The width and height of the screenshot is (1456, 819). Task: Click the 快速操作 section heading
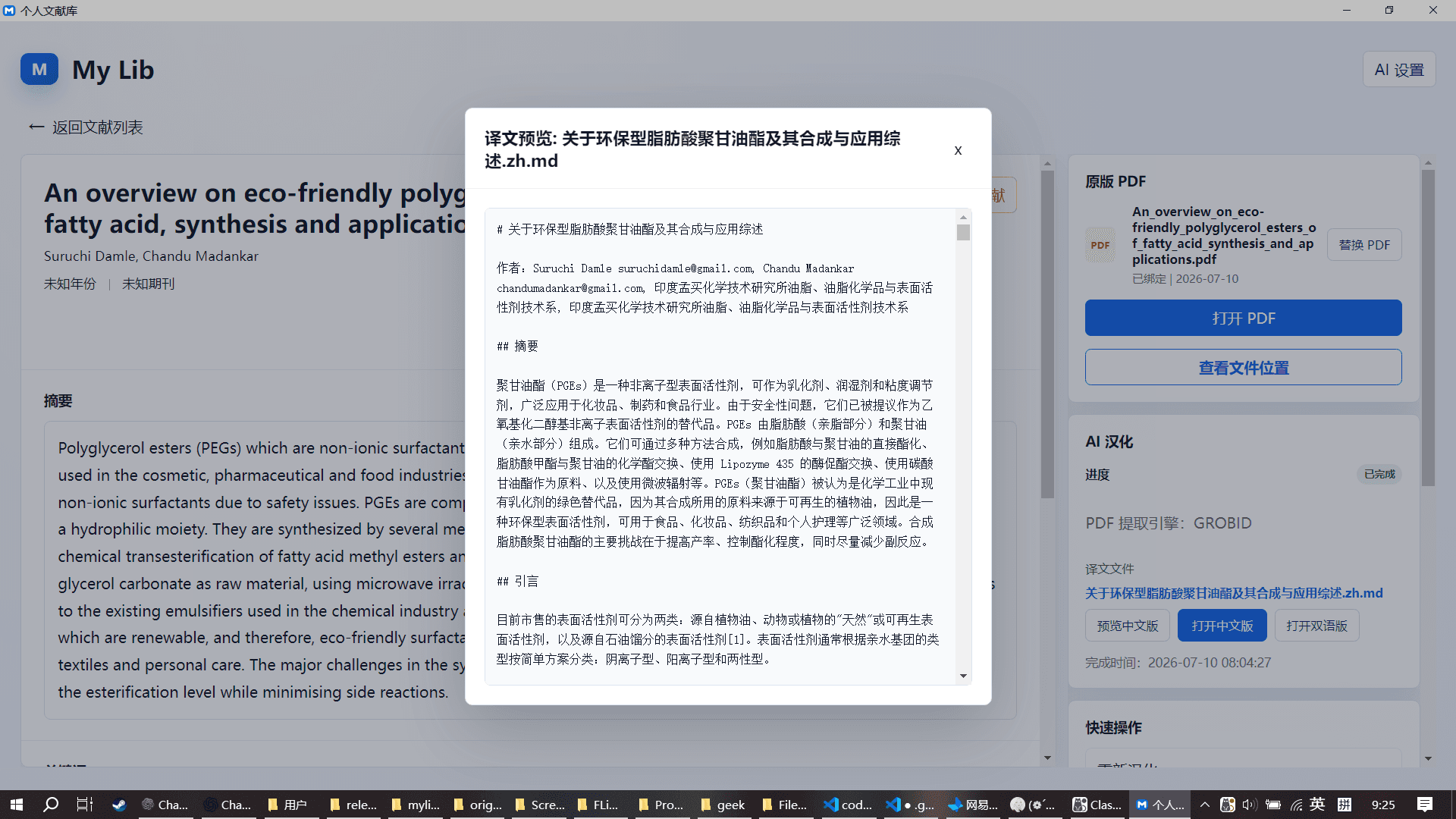(1113, 728)
